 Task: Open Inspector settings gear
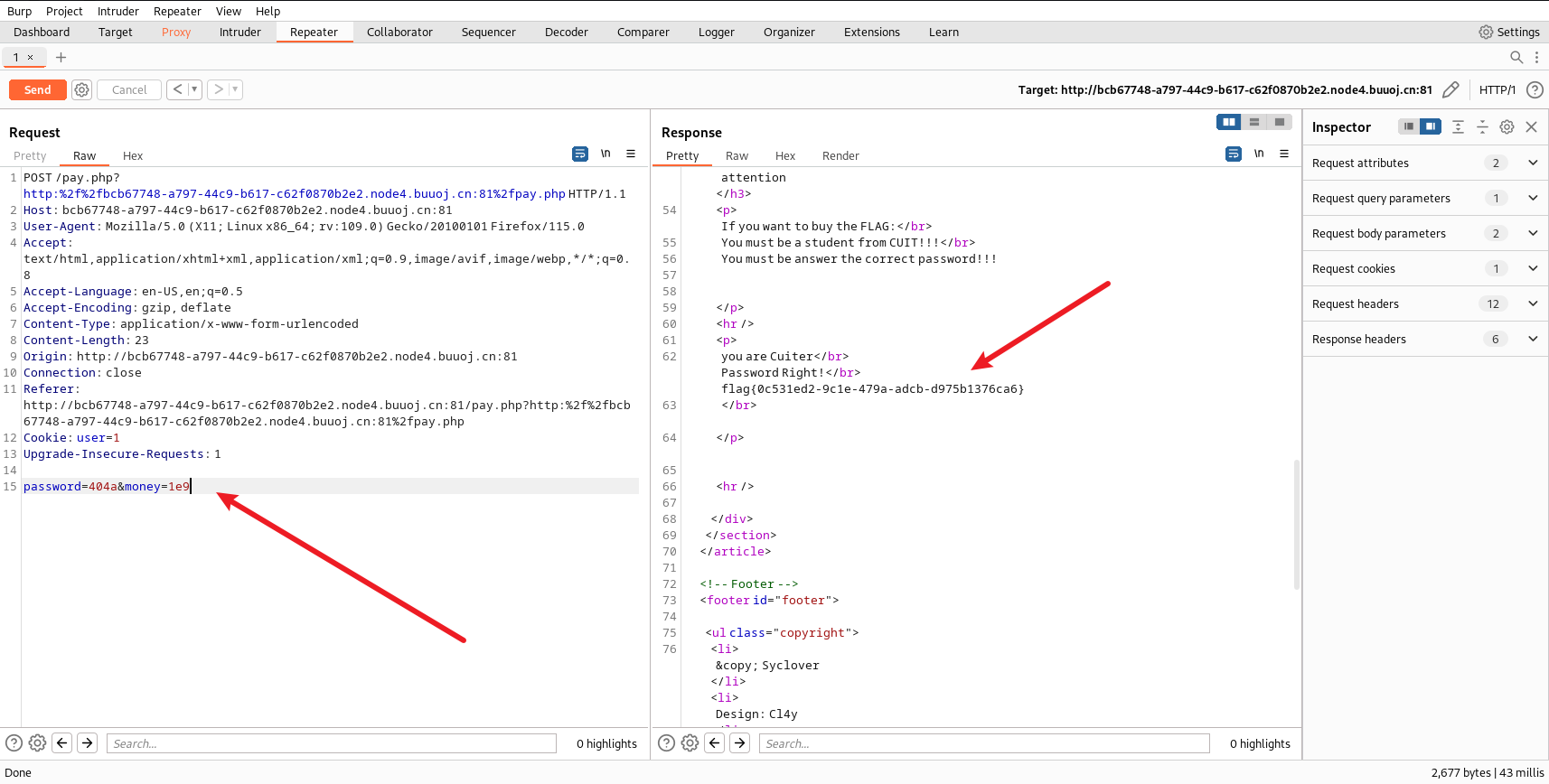pos(1507,126)
